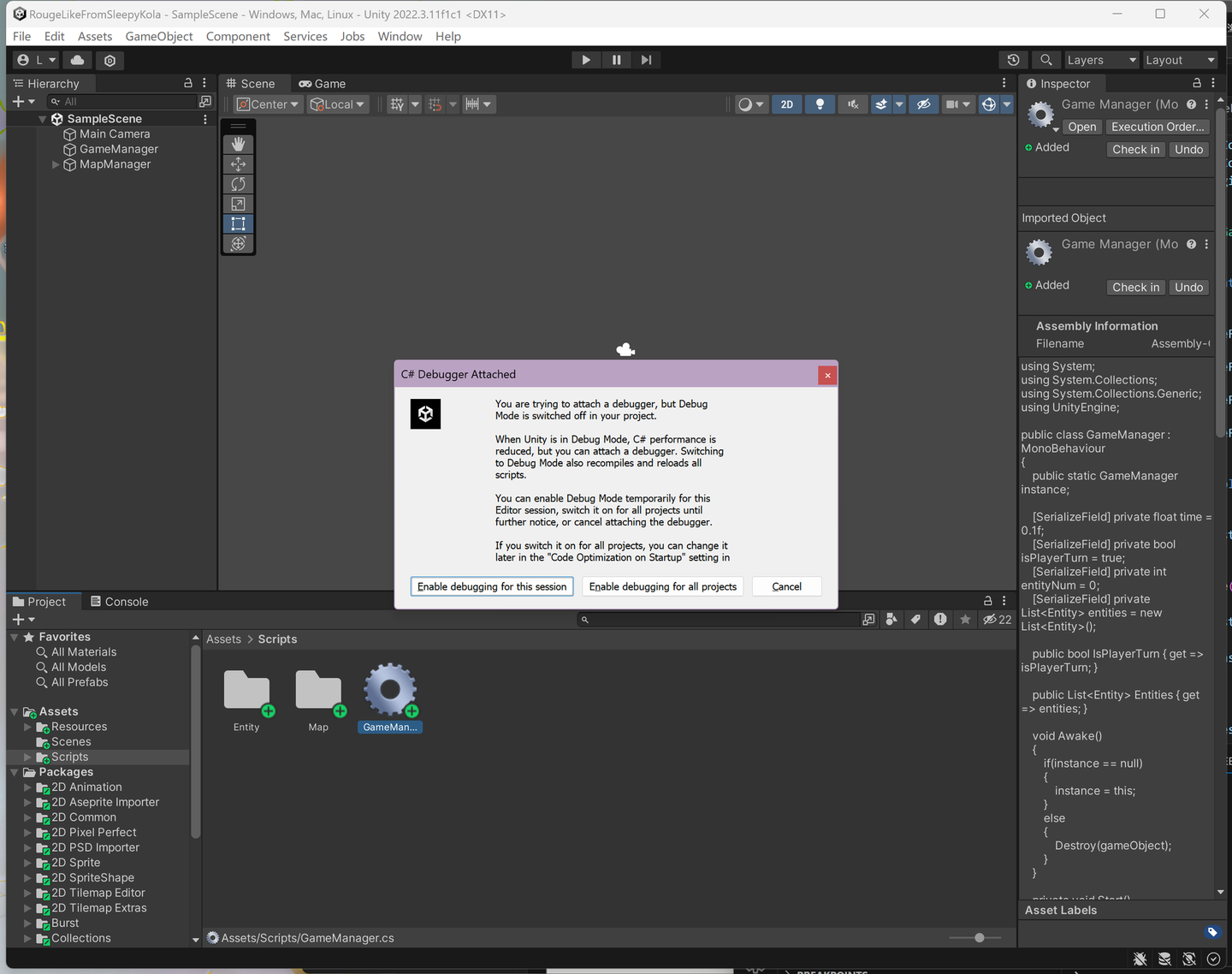1232x974 pixels.
Task: Activate the Rect Transform tool
Action: pos(238,223)
